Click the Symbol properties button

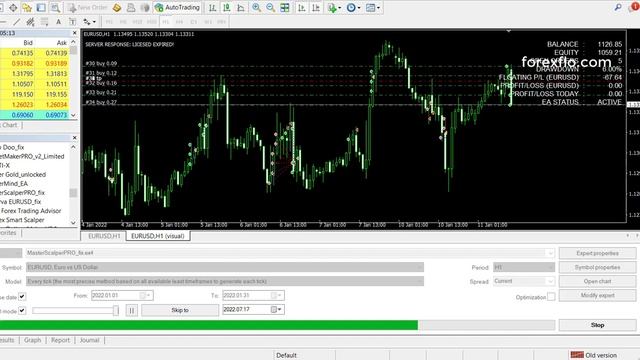tap(597, 267)
